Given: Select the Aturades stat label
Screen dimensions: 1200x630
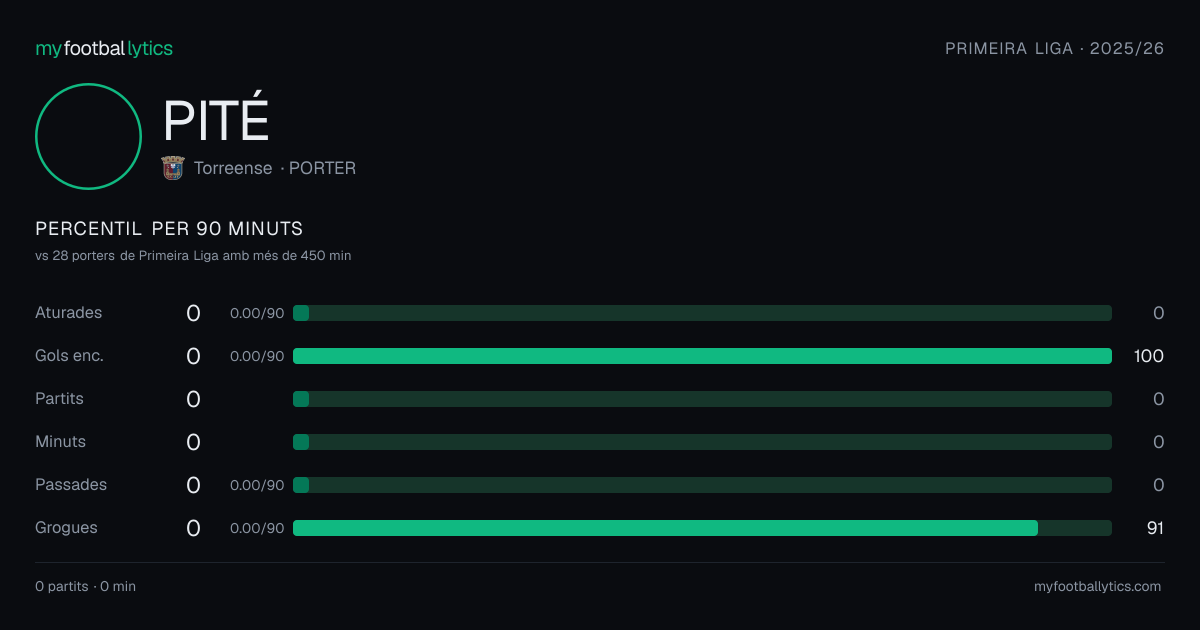Looking at the screenshot, I should pos(68,313).
